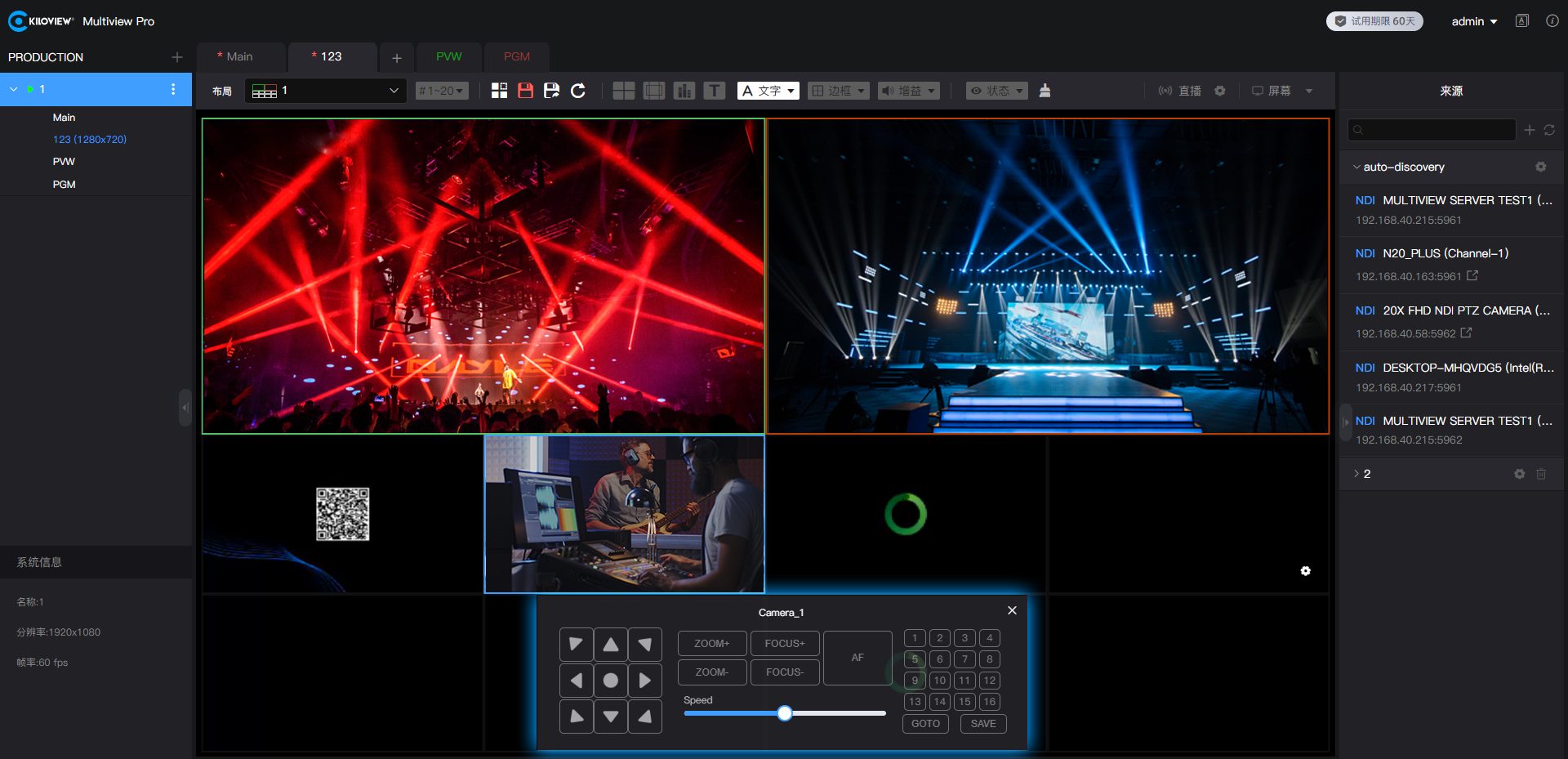This screenshot has width=1568, height=759.
Task: Switch to the PVW tab
Action: point(448,56)
